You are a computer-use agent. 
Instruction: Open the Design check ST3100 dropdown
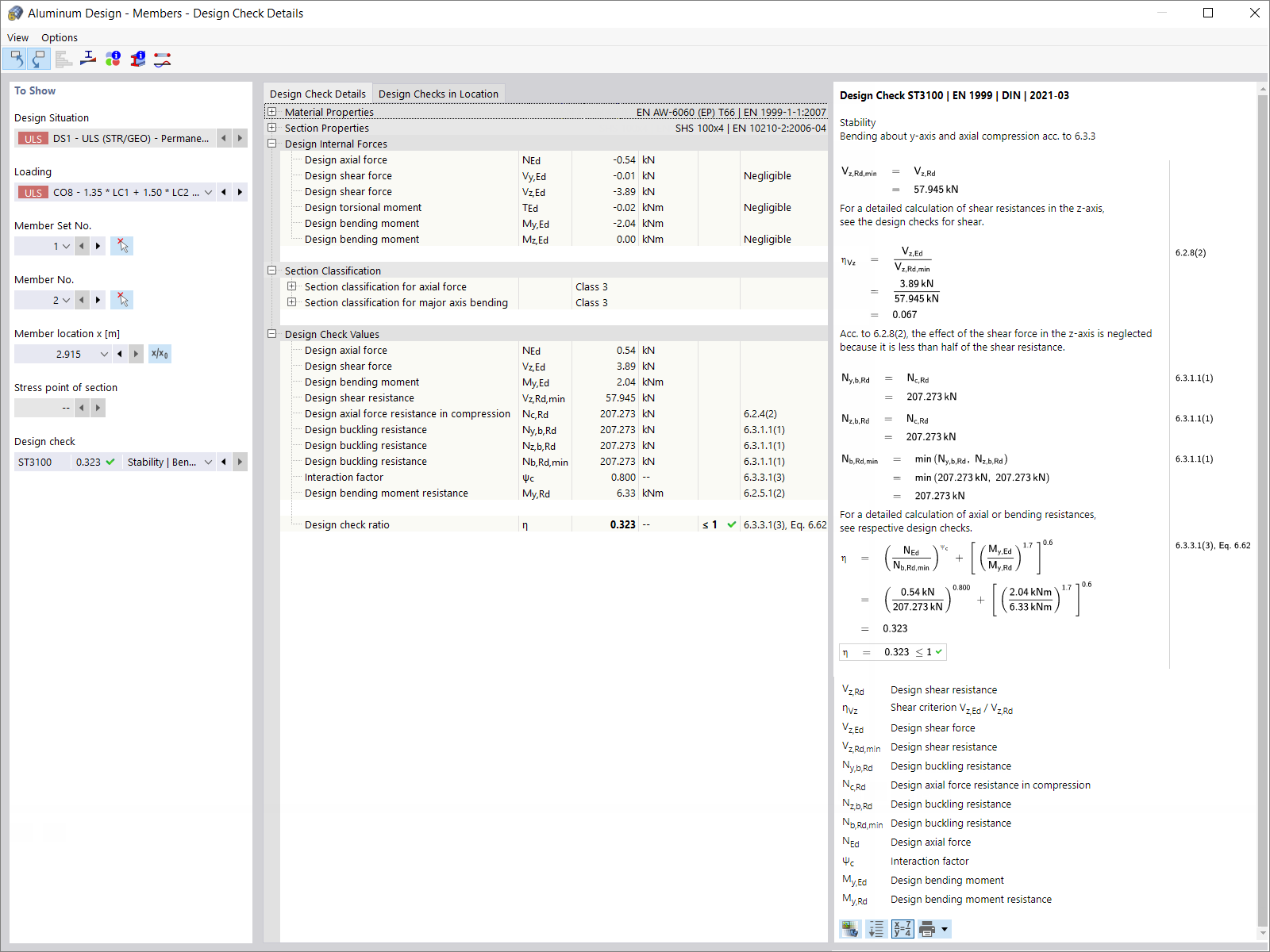(x=208, y=462)
